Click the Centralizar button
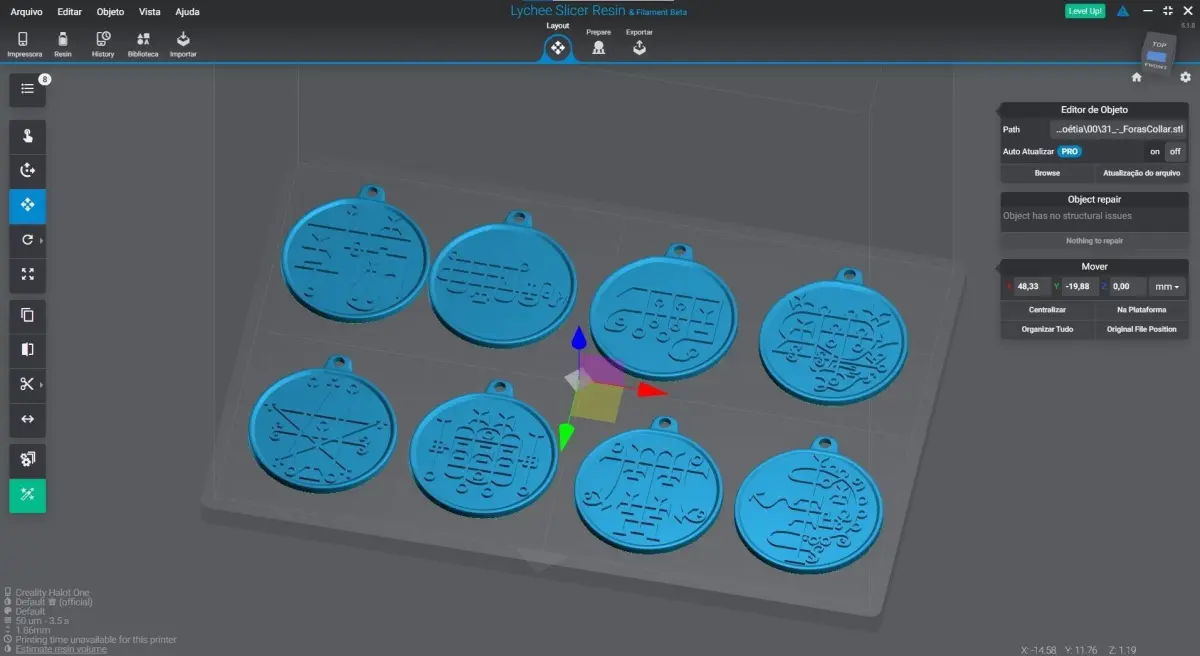 point(1047,310)
